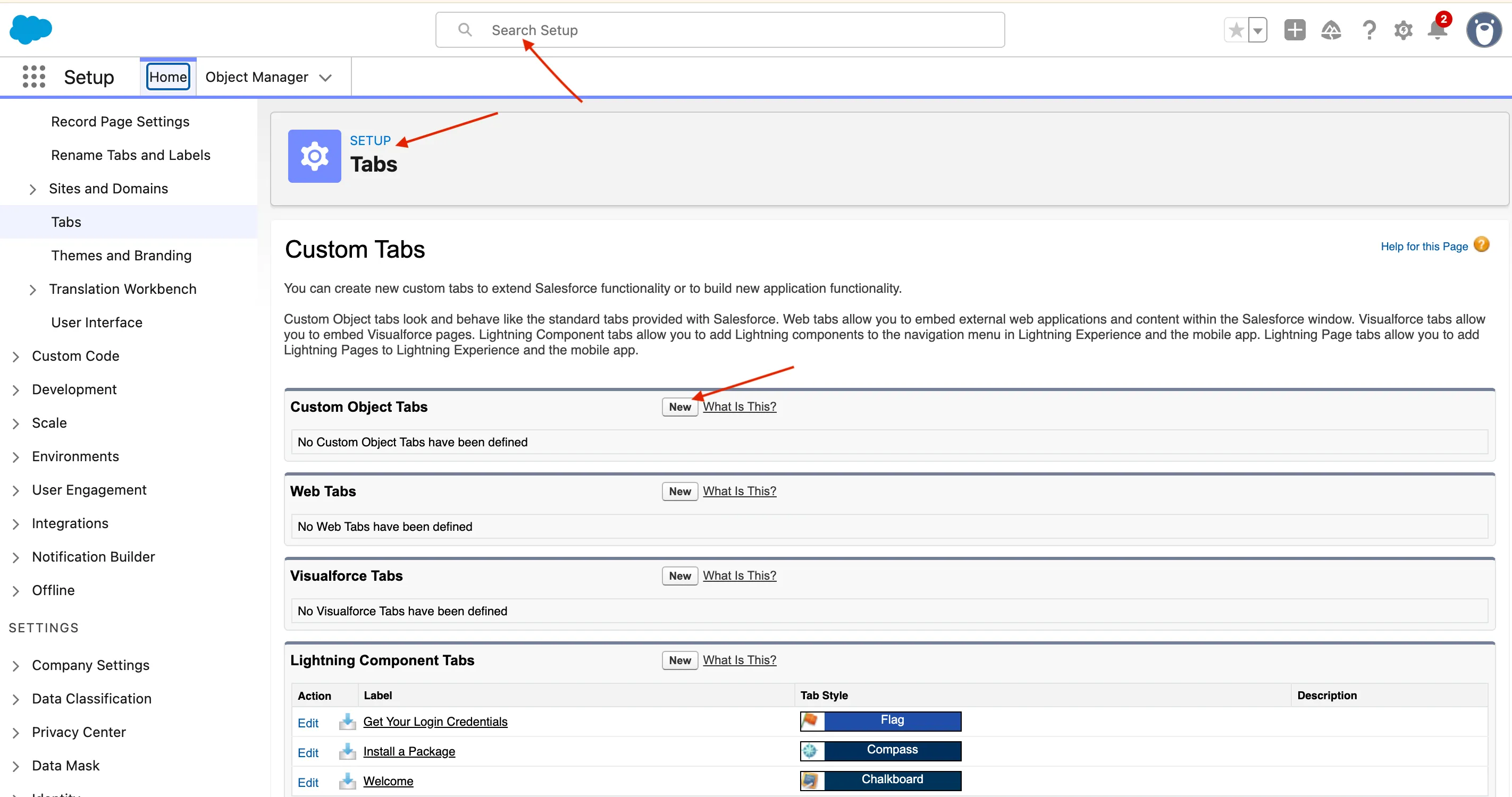Expand the Translation Workbench section
The image size is (1512, 797).
(x=33, y=290)
